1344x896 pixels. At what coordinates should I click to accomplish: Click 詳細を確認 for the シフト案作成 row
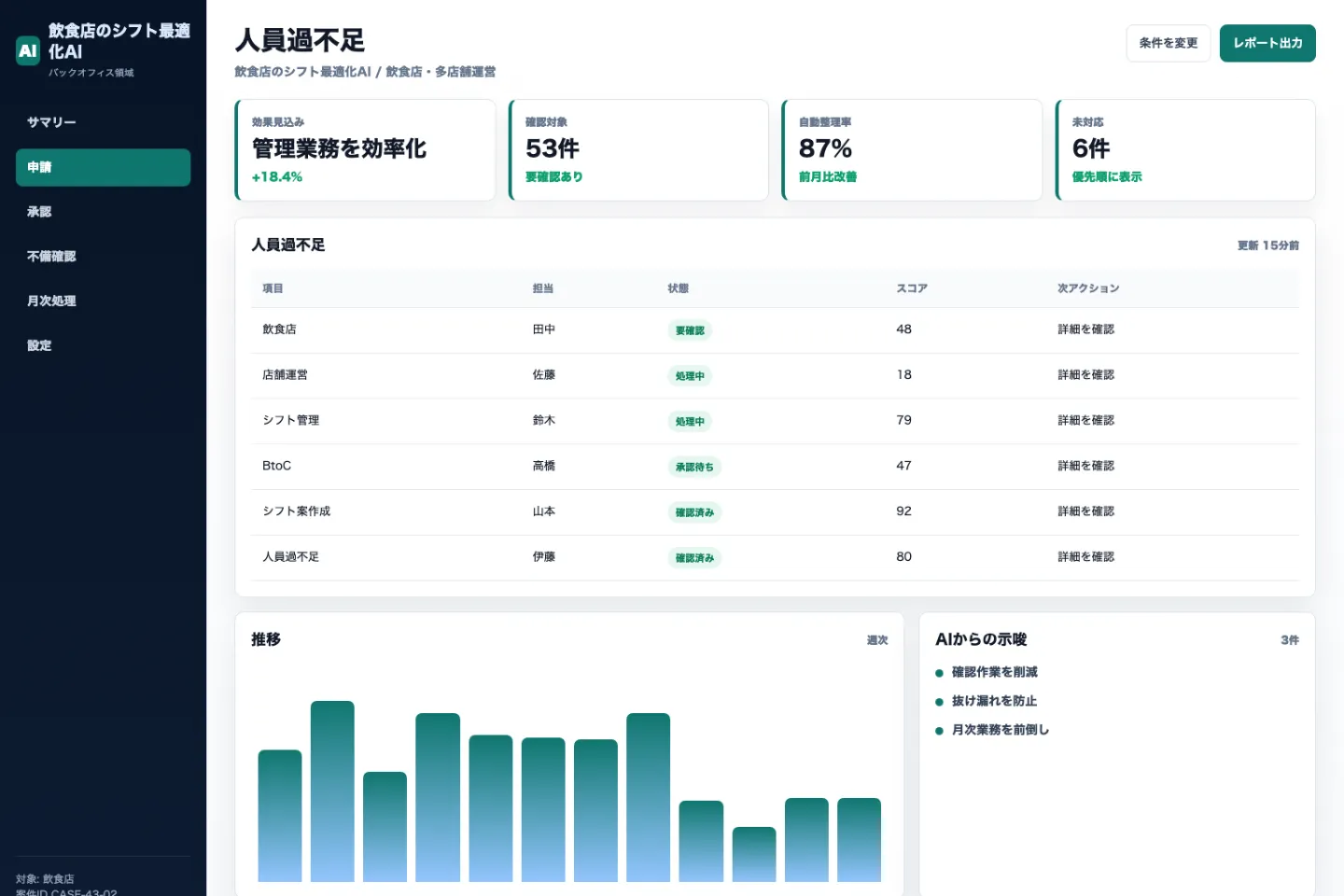[1085, 511]
